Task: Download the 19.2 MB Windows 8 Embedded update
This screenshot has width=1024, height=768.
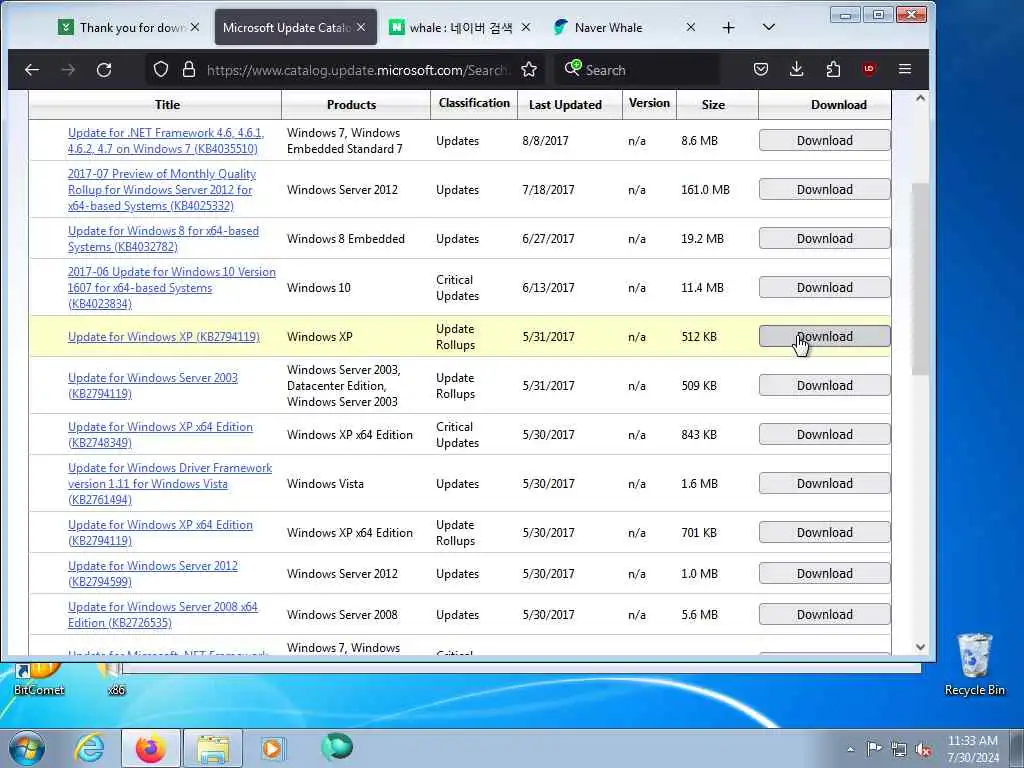Action: [824, 238]
